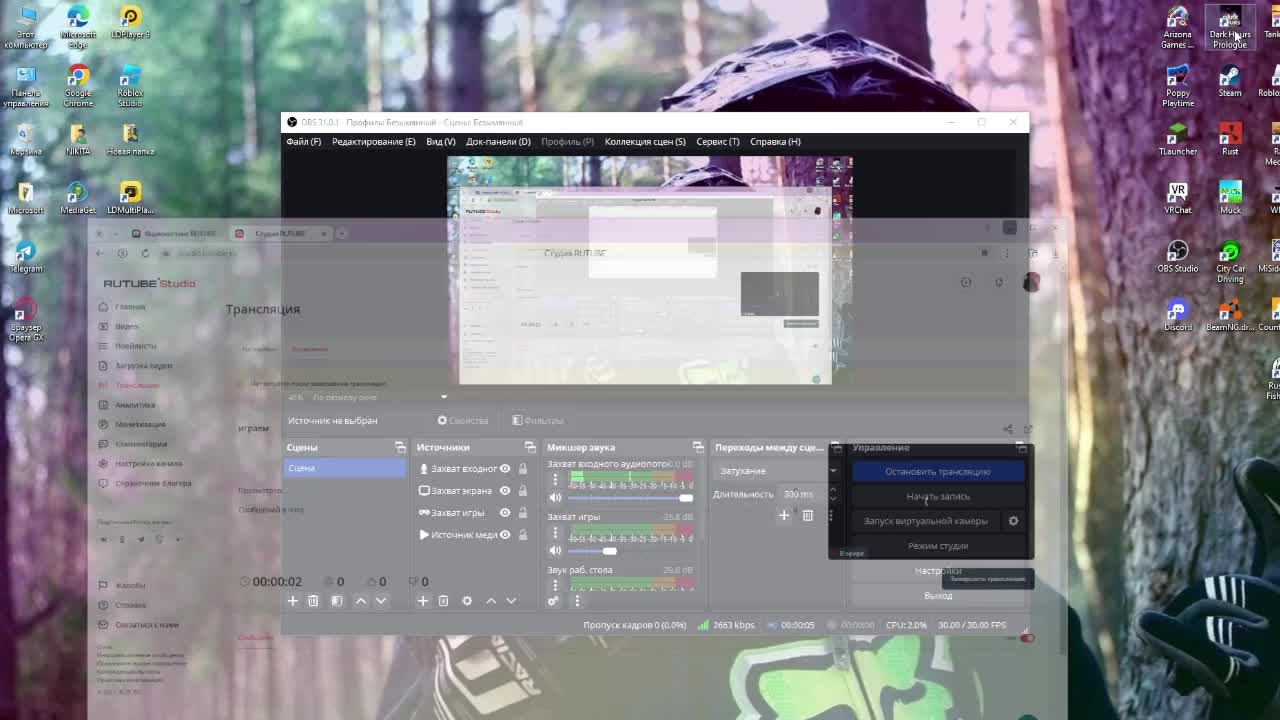Open Steam desktop shortcut

1230,81
